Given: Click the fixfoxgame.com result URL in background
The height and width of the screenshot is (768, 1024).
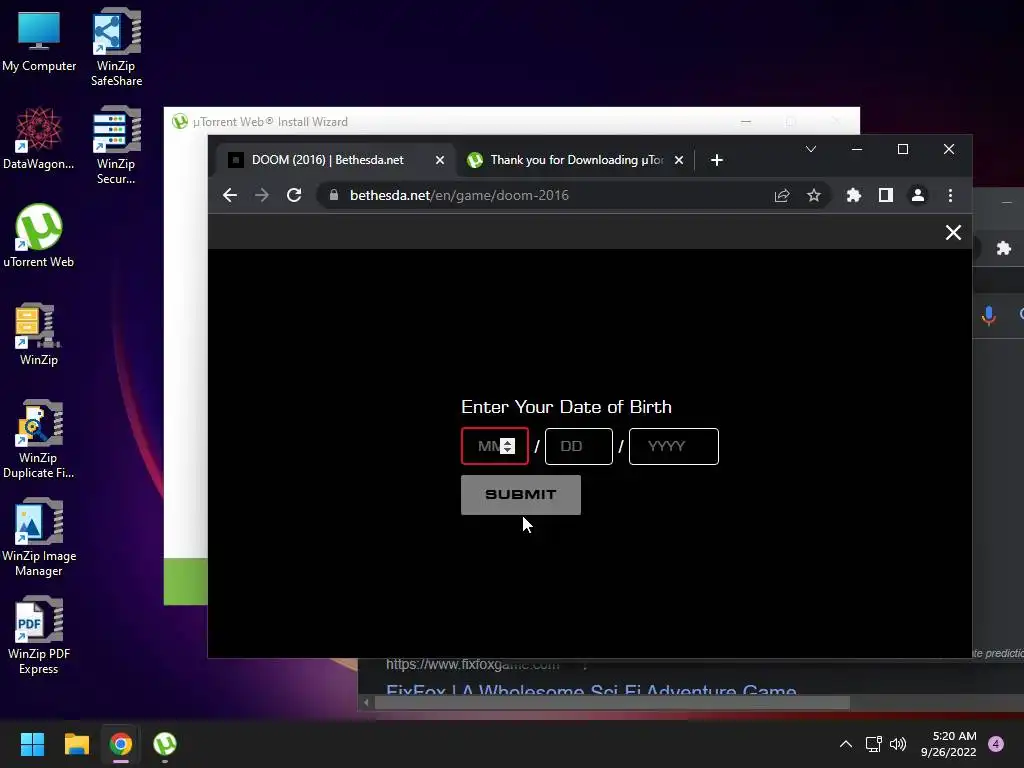Looking at the screenshot, I should tap(473, 665).
